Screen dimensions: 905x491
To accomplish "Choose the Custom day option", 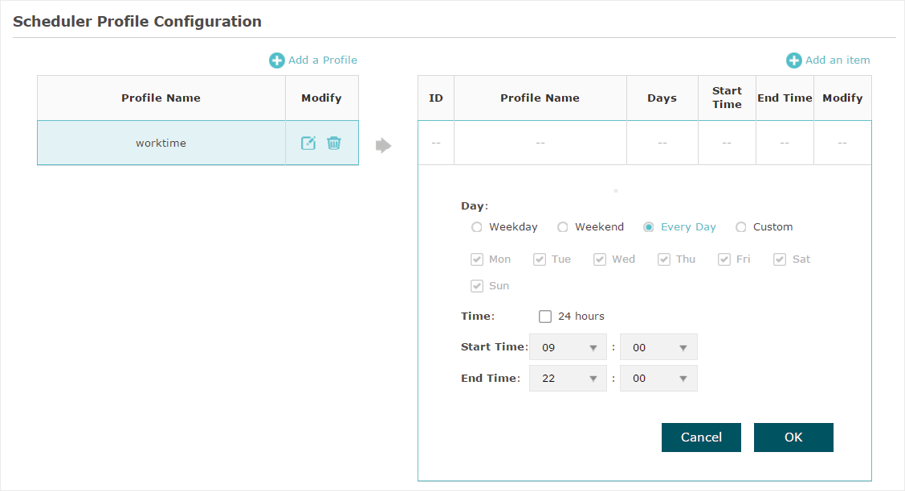I will point(741,227).
